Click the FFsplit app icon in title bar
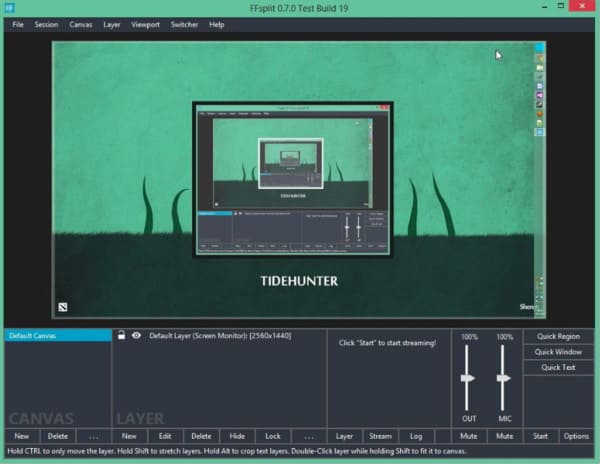 point(9,7)
